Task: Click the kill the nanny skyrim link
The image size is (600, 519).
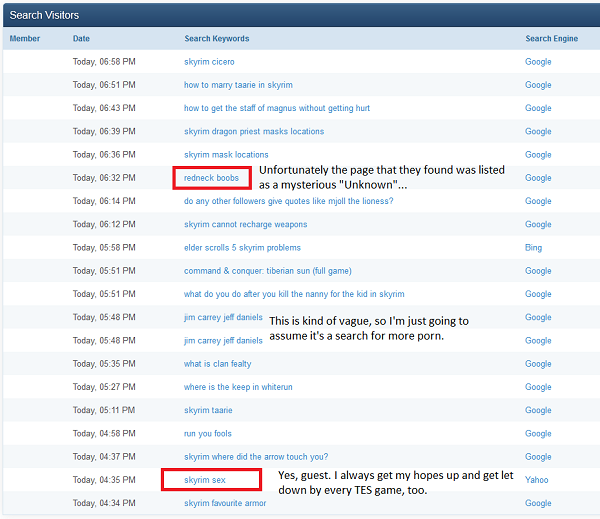Action: point(294,294)
